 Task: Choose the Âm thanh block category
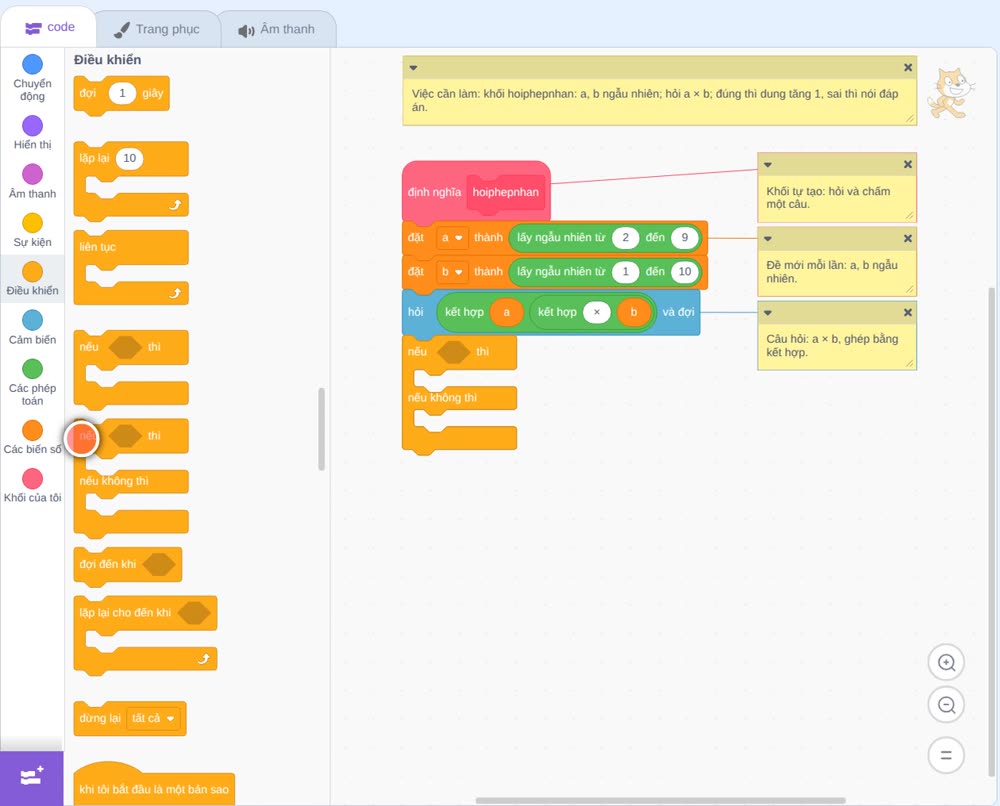[33, 181]
